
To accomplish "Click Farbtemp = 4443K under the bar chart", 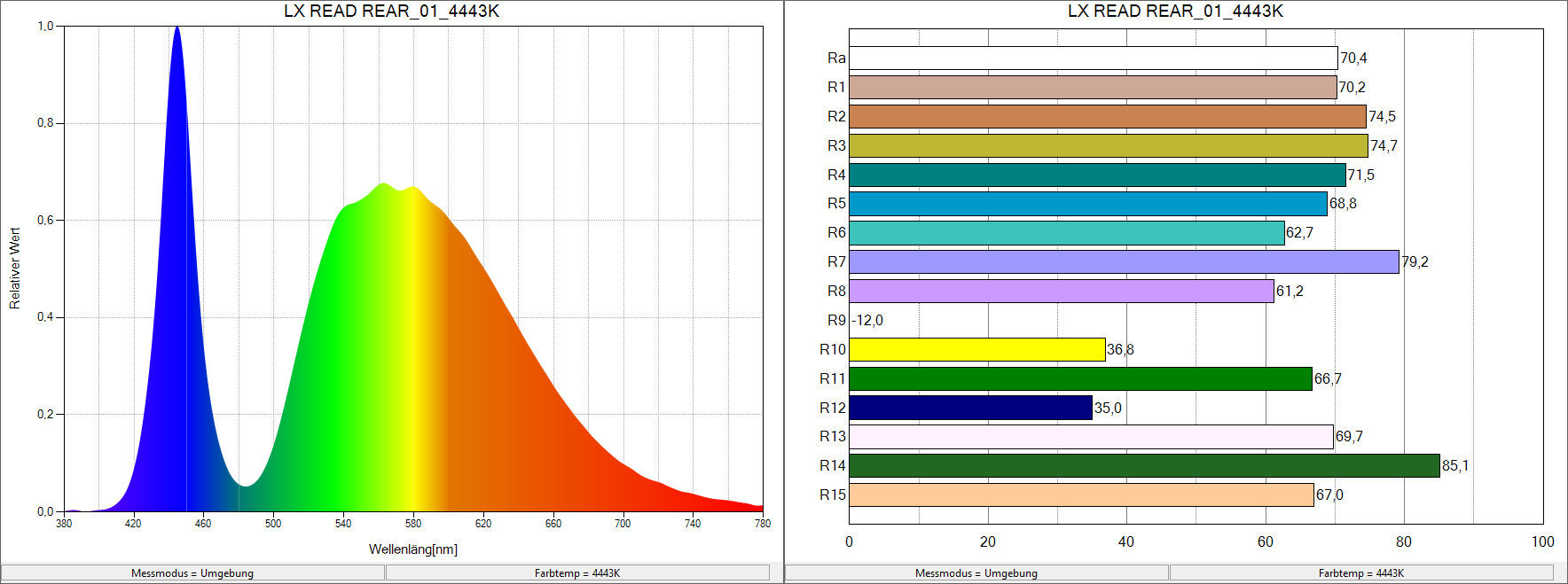I will point(1361,573).
